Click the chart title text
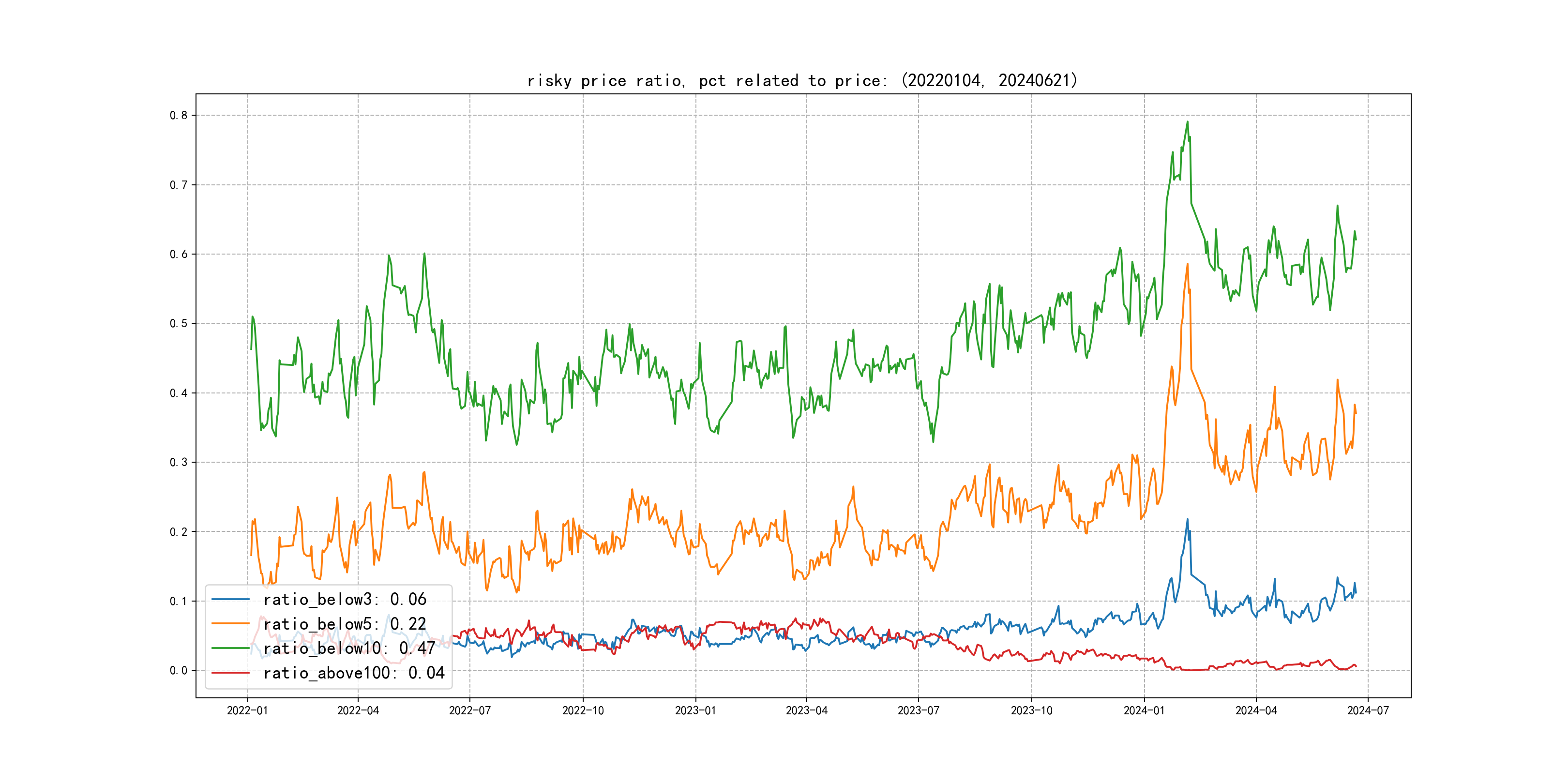Viewport: 1568px width, 784px height. 802,80
